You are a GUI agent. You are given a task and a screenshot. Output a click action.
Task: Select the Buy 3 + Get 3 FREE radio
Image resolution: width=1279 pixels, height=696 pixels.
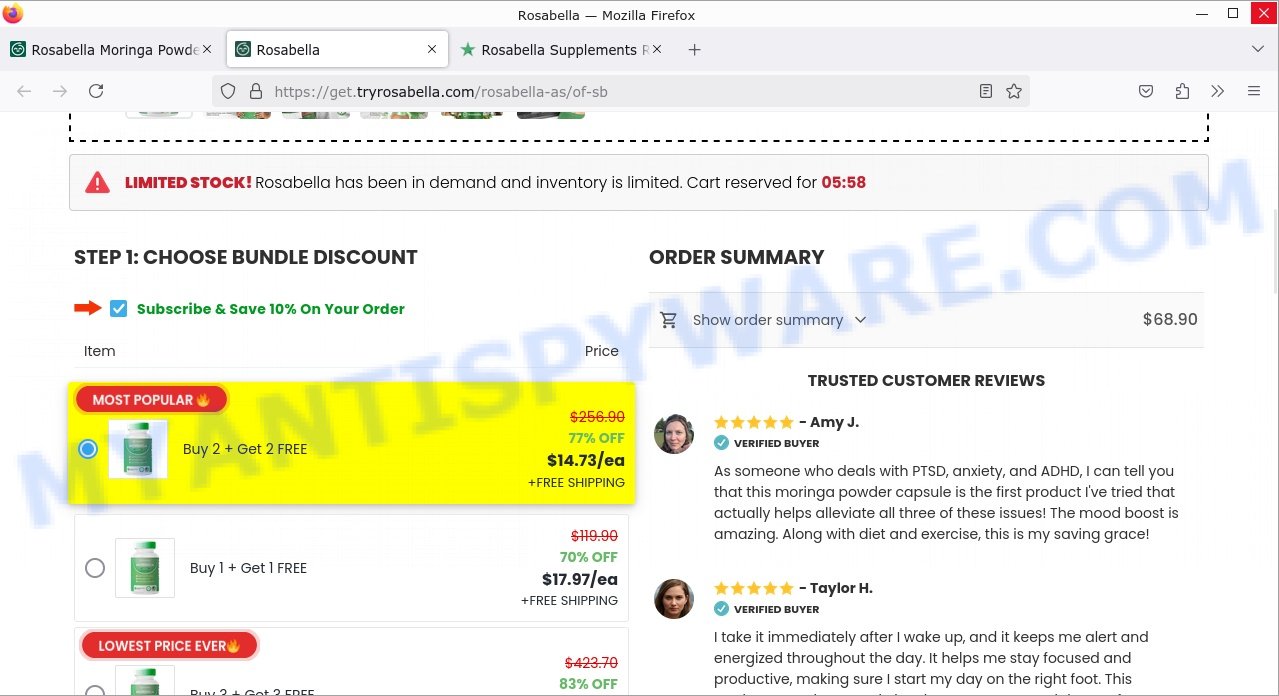95,690
